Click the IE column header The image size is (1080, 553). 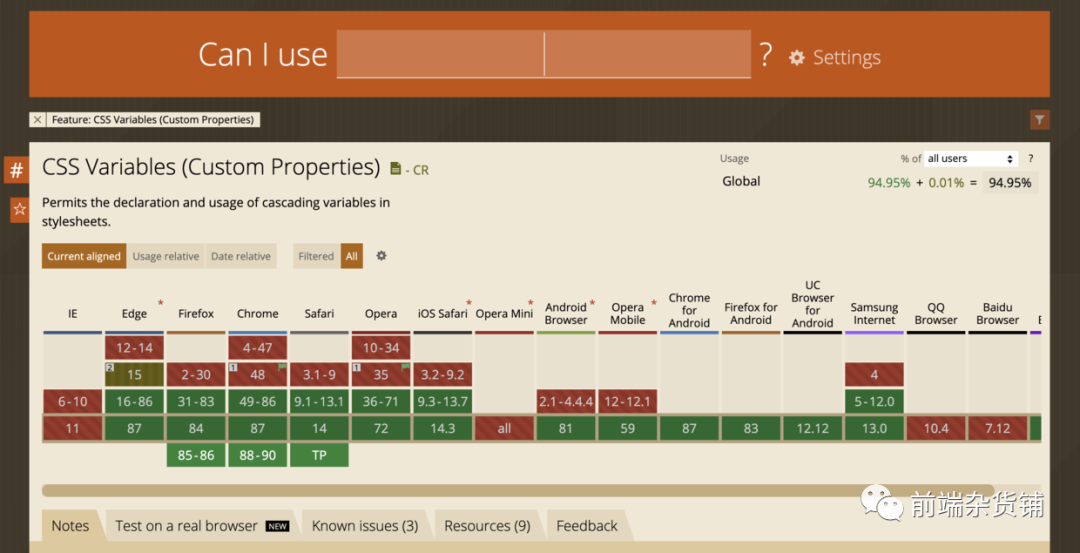click(72, 313)
